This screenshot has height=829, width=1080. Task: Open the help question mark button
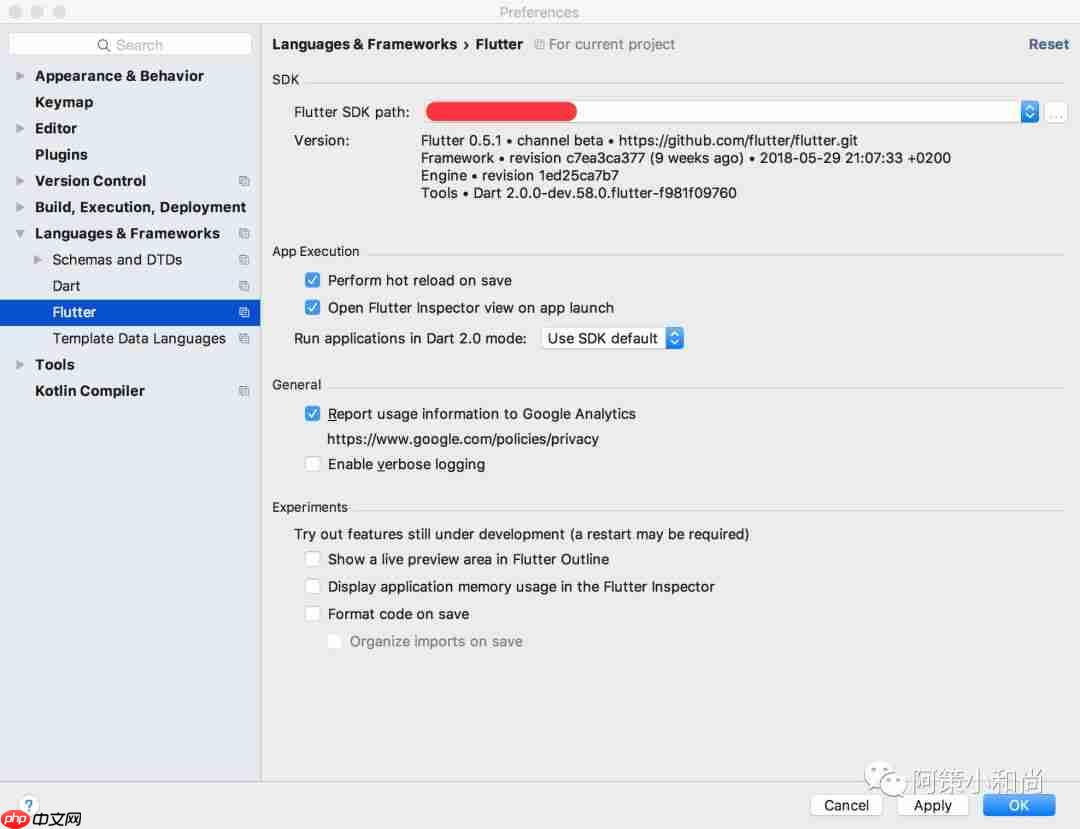[28, 804]
